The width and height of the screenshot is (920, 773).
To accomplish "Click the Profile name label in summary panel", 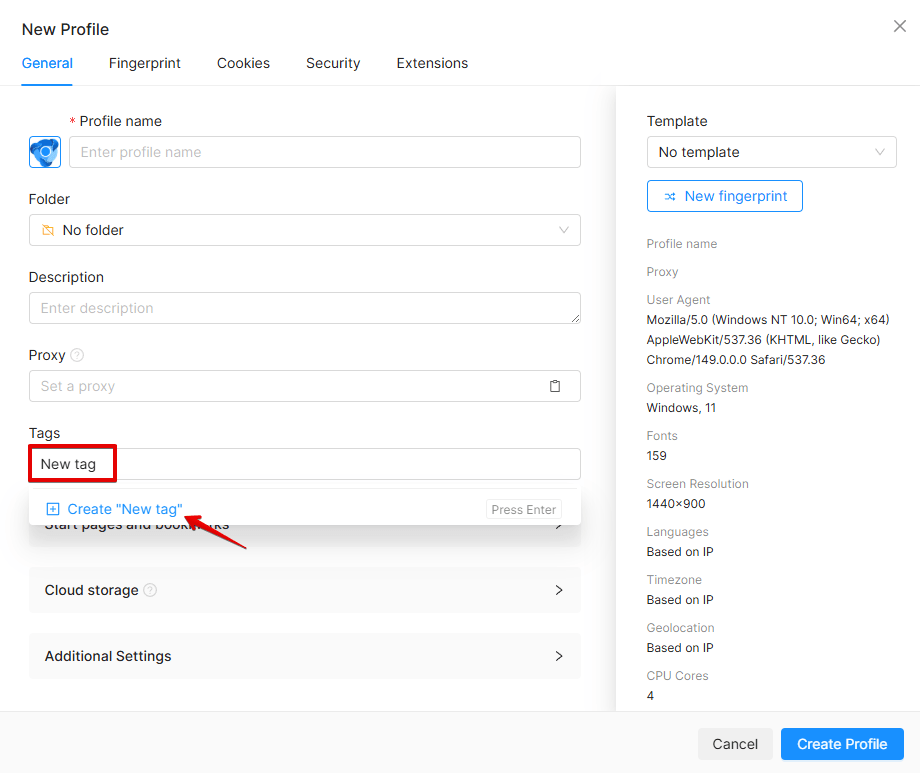I will [682, 244].
